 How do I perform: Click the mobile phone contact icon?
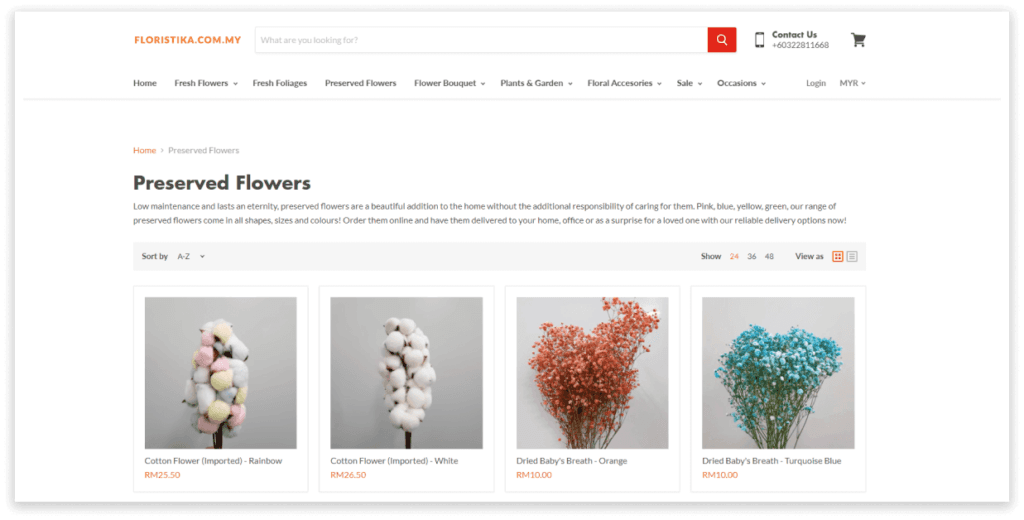[x=759, y=40]
